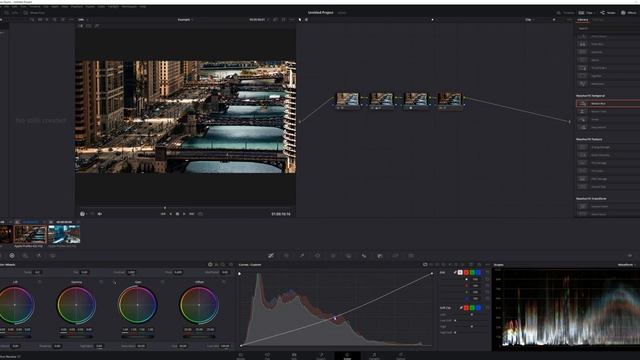
Task: Select the highlighted bridge clip thumbnail
Action: coord(30,234)
